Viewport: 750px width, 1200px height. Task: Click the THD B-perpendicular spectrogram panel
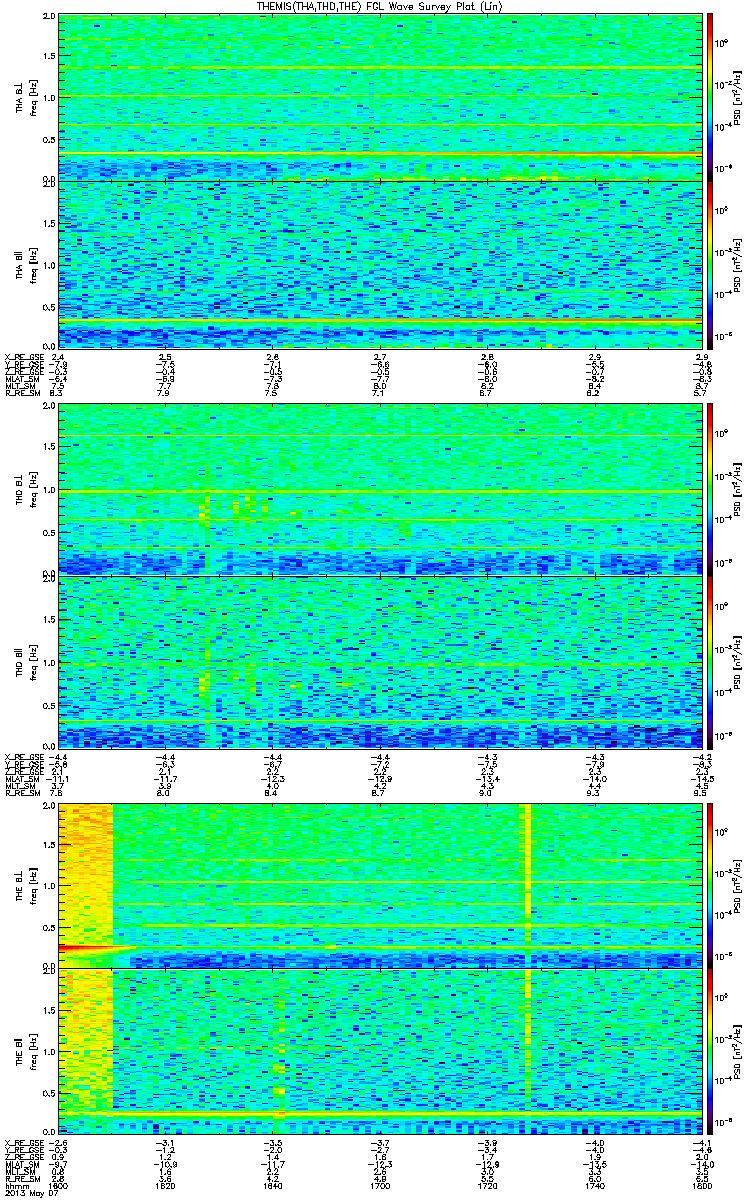379,489
